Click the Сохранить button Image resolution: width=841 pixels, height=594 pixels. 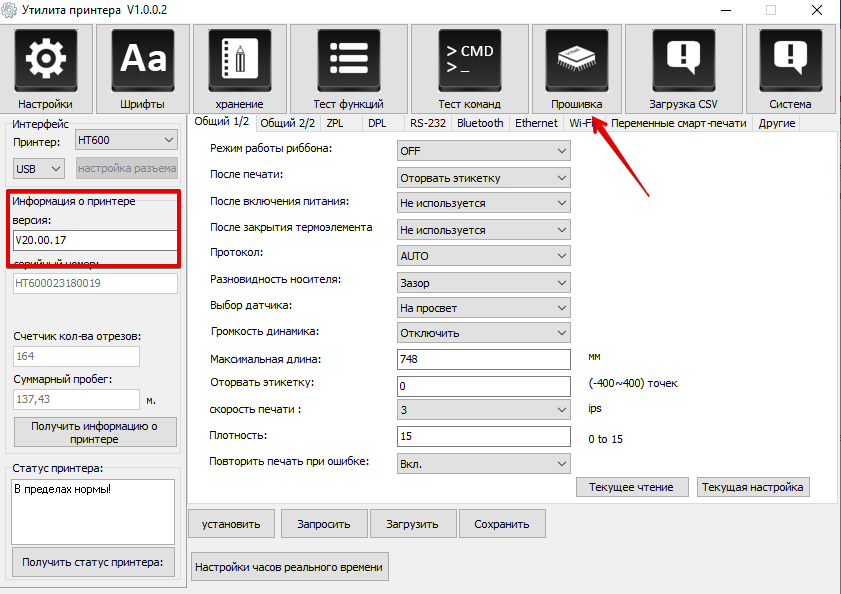pyautogui.click(x=502, y=523)
